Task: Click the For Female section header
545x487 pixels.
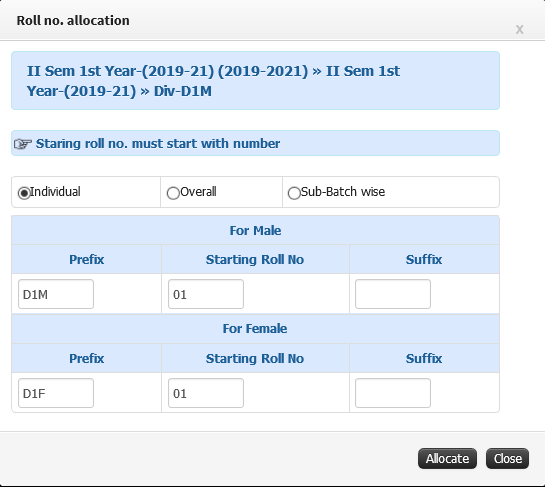Action: [x=255, y=328]
